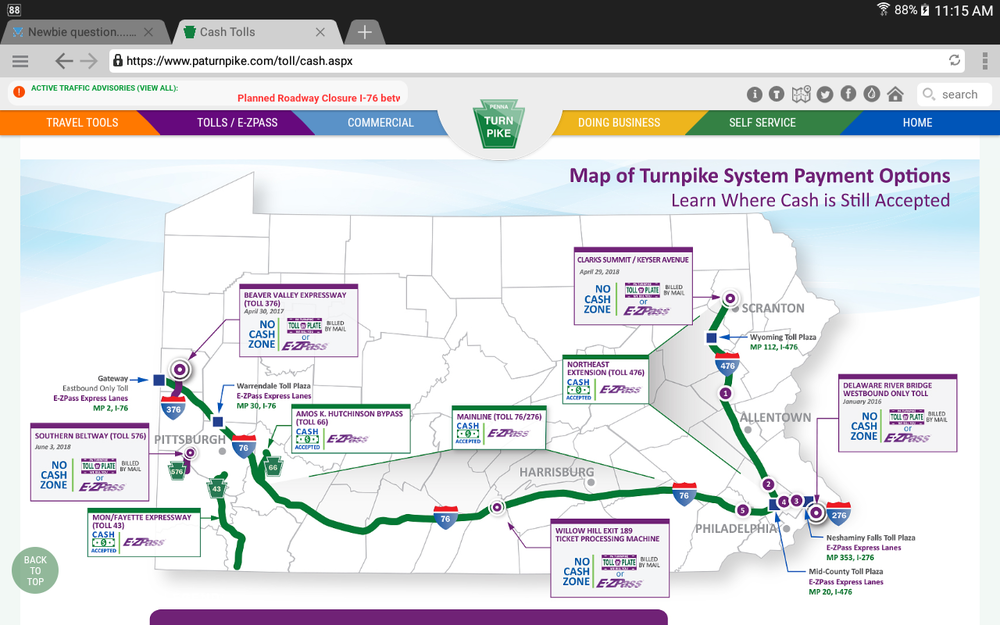Click the Beaver Valley Expressway info box
This screenshot has width=1000, height=625.
pyautogui.click(x=298, y=320)
